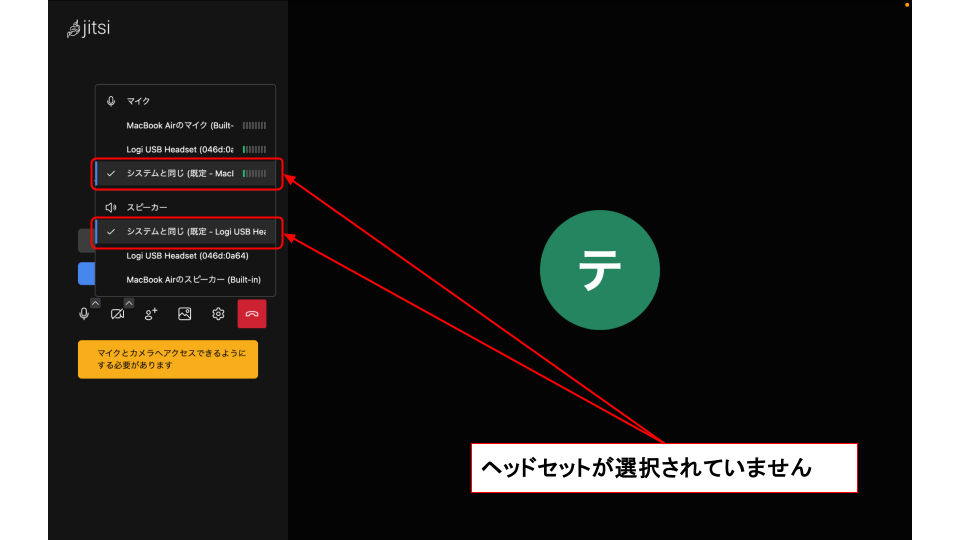Click the blue button behind the menu
Image resolution: width=960 pixels, height=540 pixels.
[86, 274]
